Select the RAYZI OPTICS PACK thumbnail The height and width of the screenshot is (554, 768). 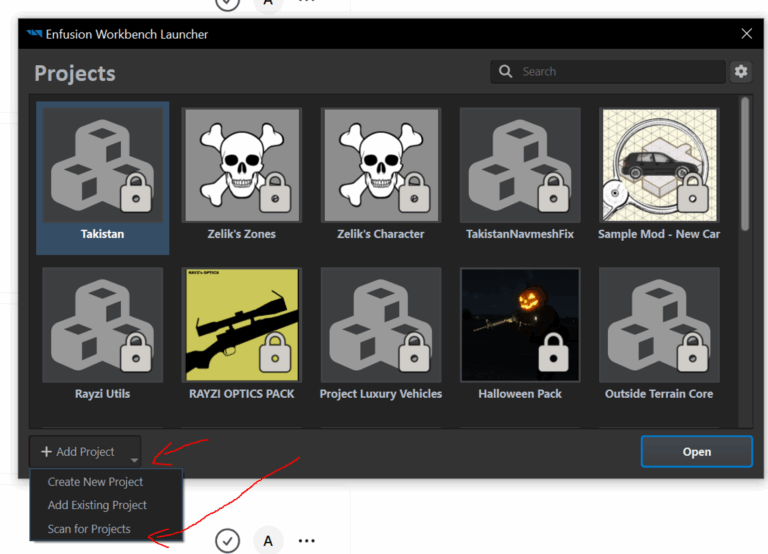coord(241,325)
